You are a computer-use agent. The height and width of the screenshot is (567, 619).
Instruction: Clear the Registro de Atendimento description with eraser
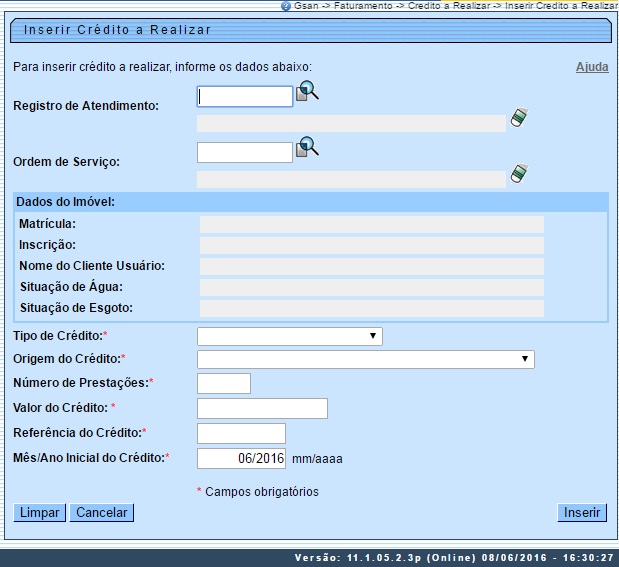pos(519,118)
